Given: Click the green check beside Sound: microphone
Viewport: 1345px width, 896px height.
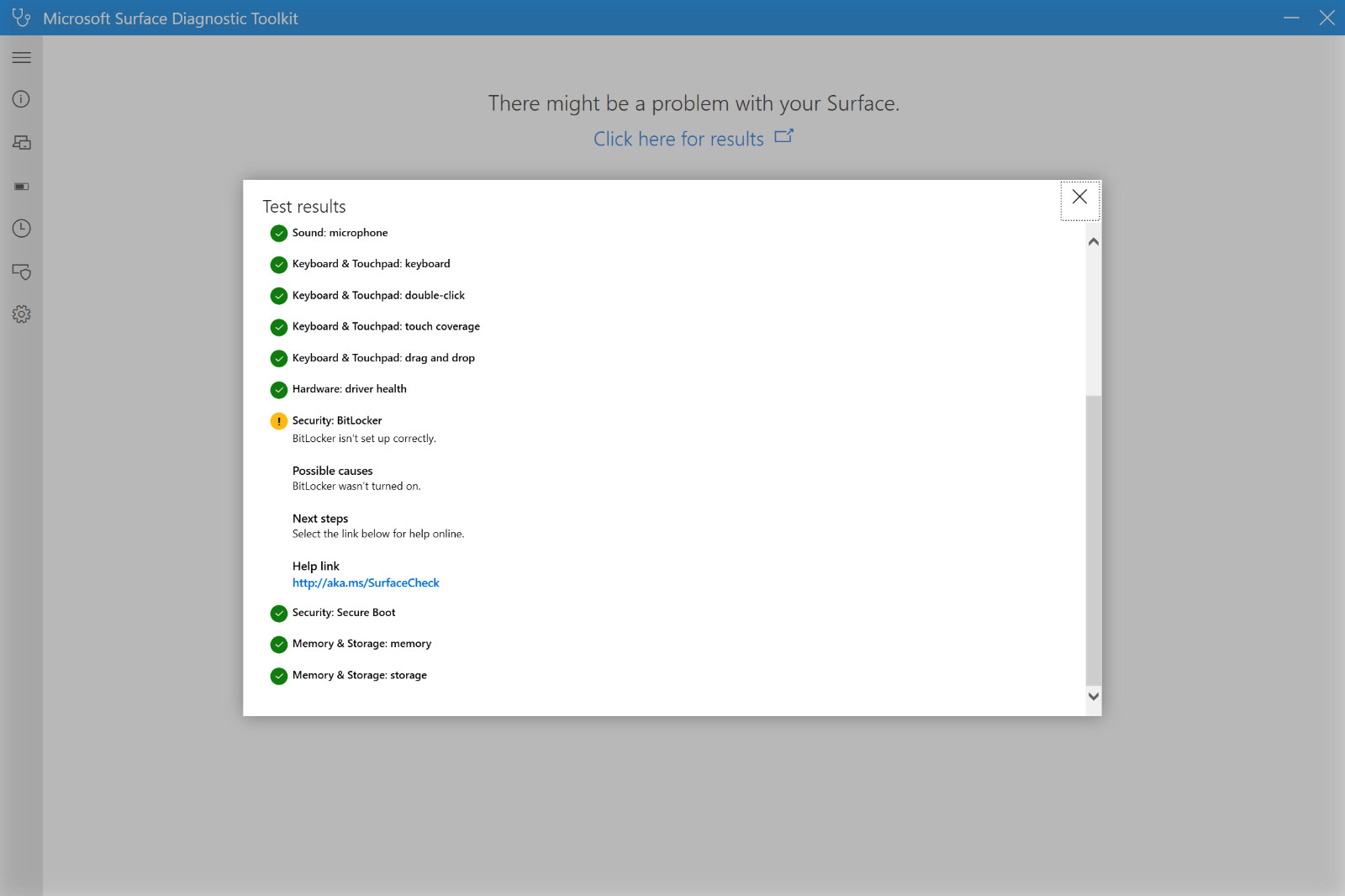Looking at the screenshot, I should (x=279, y=234).
